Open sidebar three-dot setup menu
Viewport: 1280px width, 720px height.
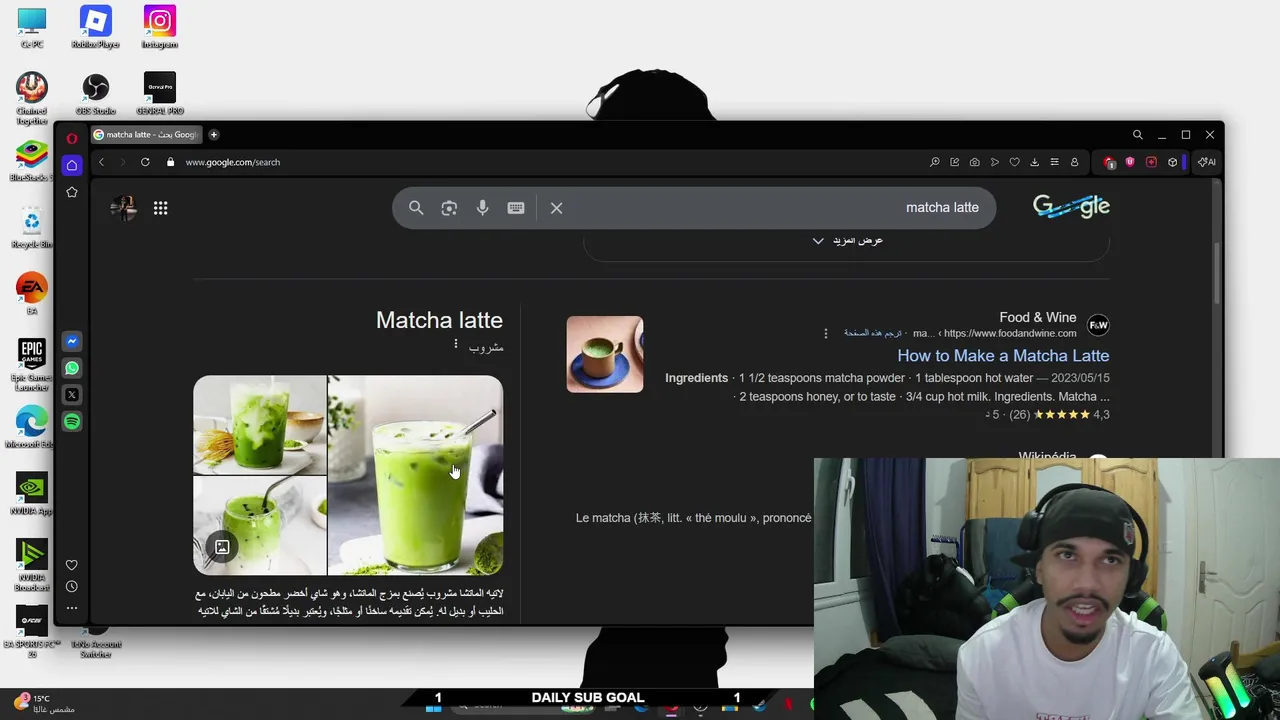tap(72, 608)
